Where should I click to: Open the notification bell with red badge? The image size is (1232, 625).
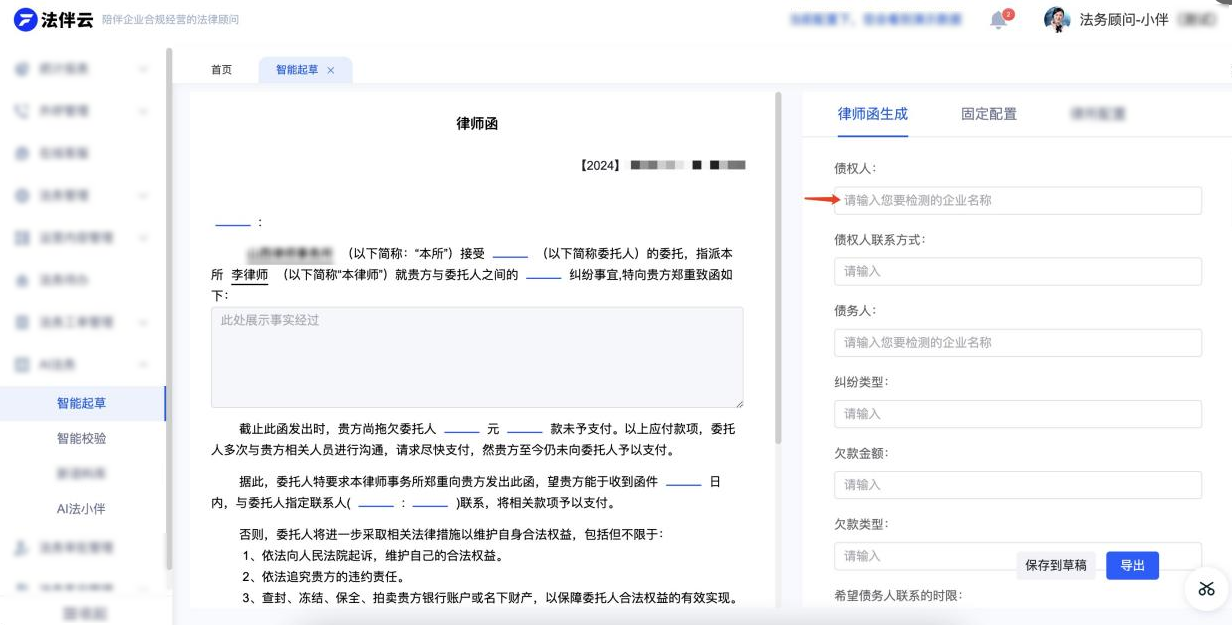[999, 20]
